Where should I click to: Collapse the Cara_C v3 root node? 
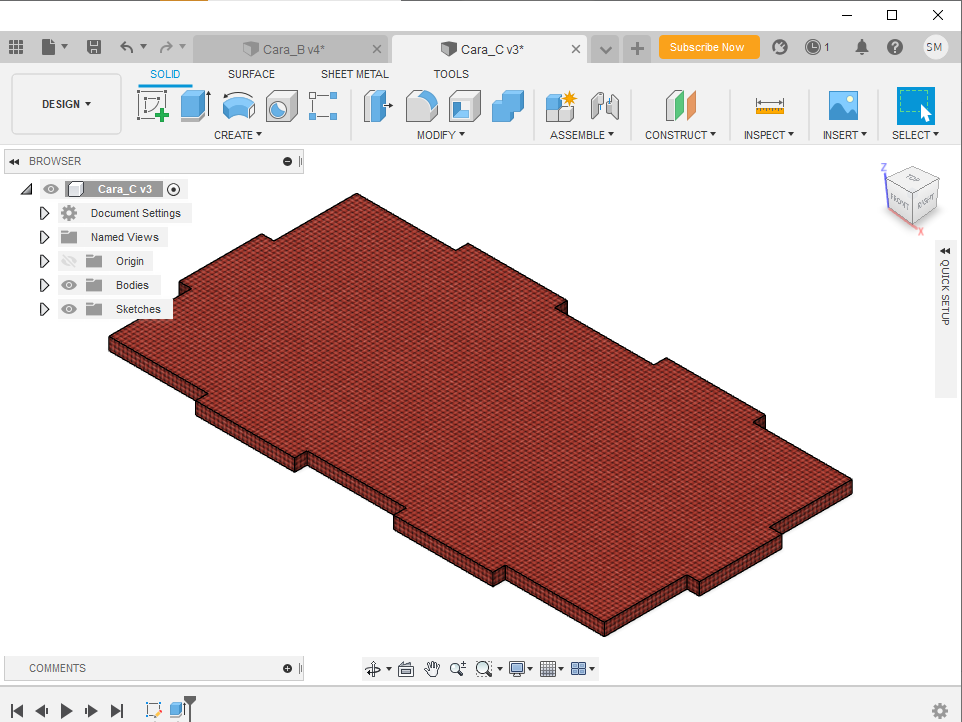tap(26, 190)
